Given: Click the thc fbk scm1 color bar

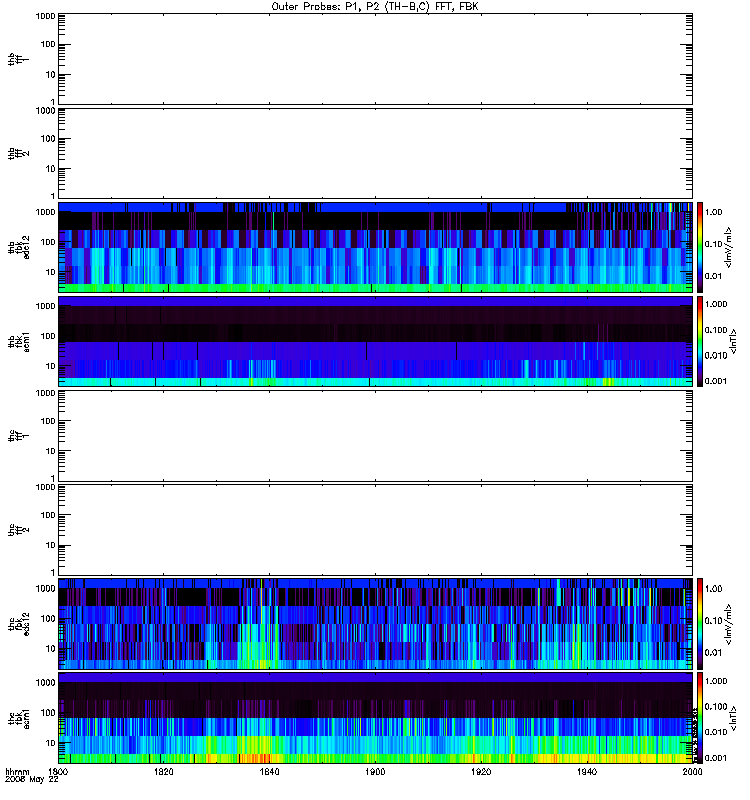Looking at the screenshot, I should point(700,718).
